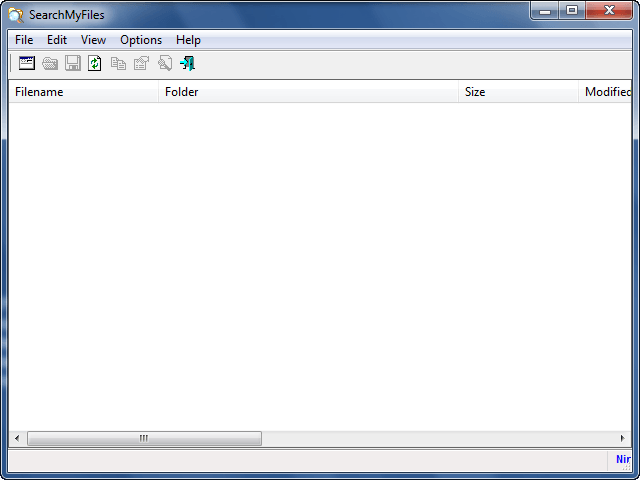Screen dimensions: 640x480
Task: Open the Help menu
Action: (x=188, y=40)
